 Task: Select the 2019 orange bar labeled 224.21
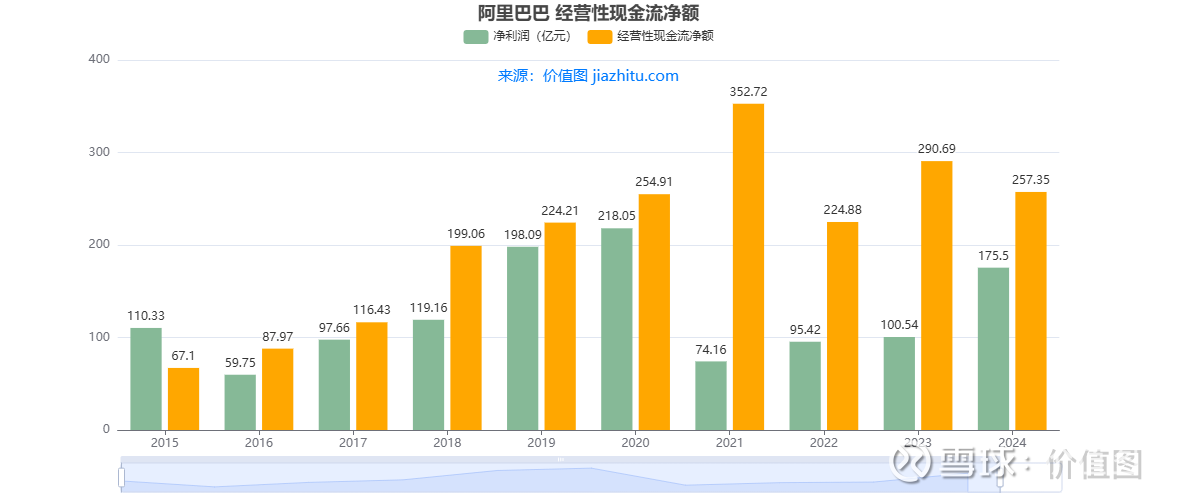560,327
